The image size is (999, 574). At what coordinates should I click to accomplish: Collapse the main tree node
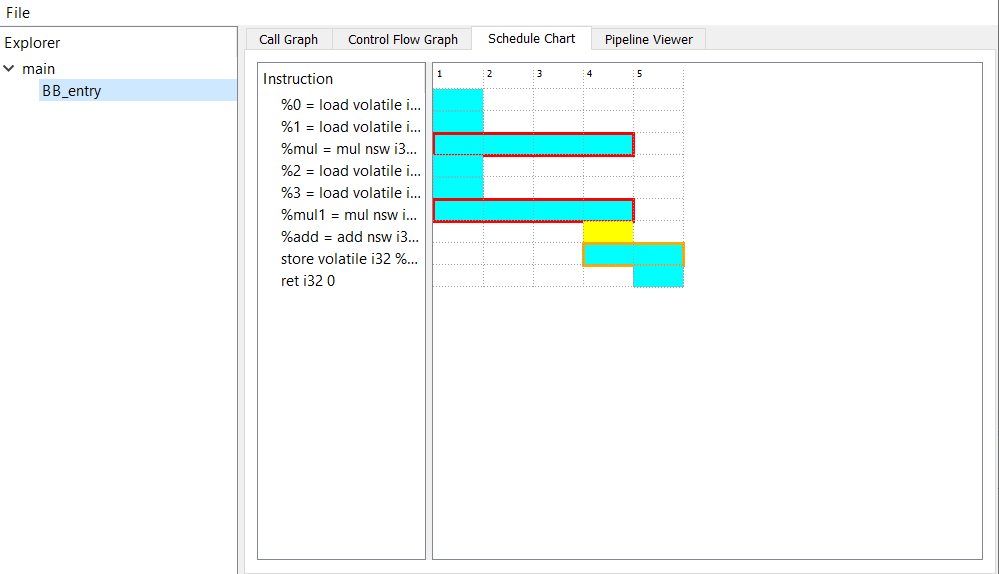click(10, 69)
